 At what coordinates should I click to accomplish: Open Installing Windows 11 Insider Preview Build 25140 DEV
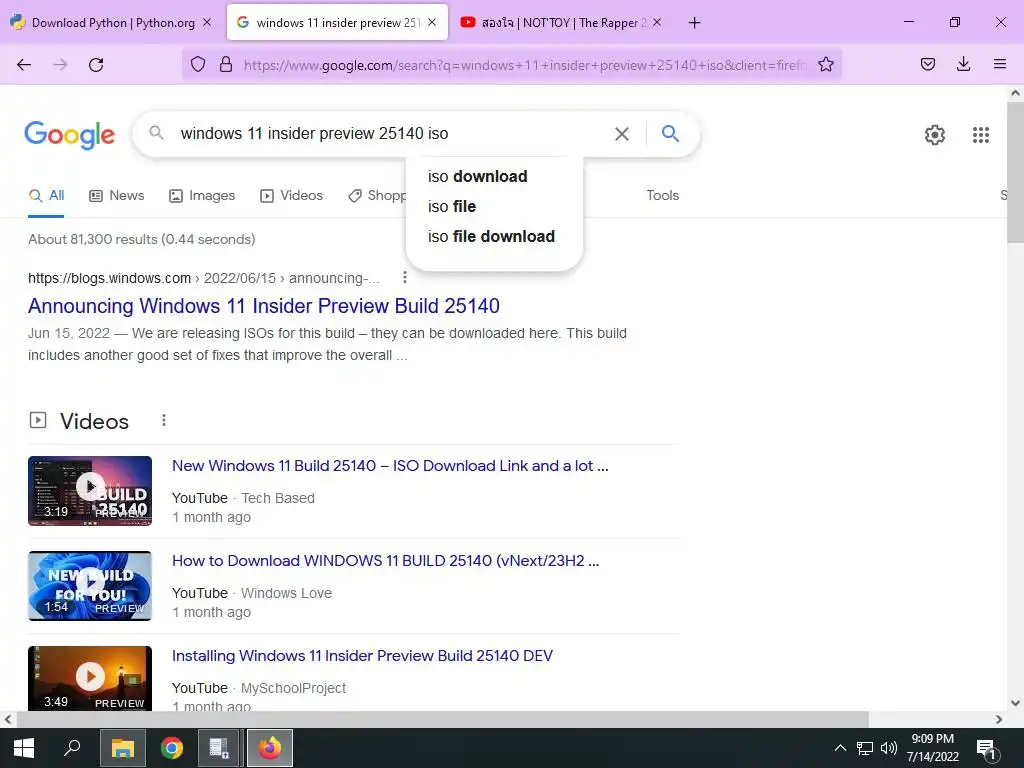coord(362,656)
